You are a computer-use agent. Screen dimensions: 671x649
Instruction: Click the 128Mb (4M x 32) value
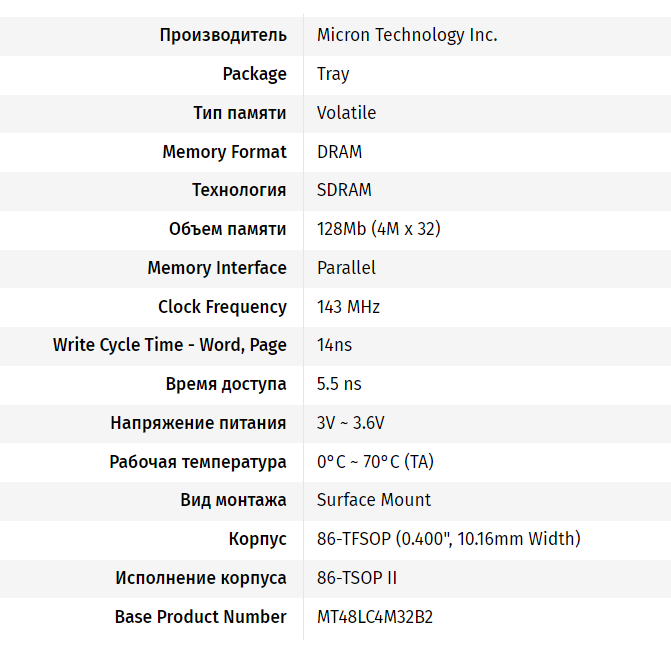point(378,229)
